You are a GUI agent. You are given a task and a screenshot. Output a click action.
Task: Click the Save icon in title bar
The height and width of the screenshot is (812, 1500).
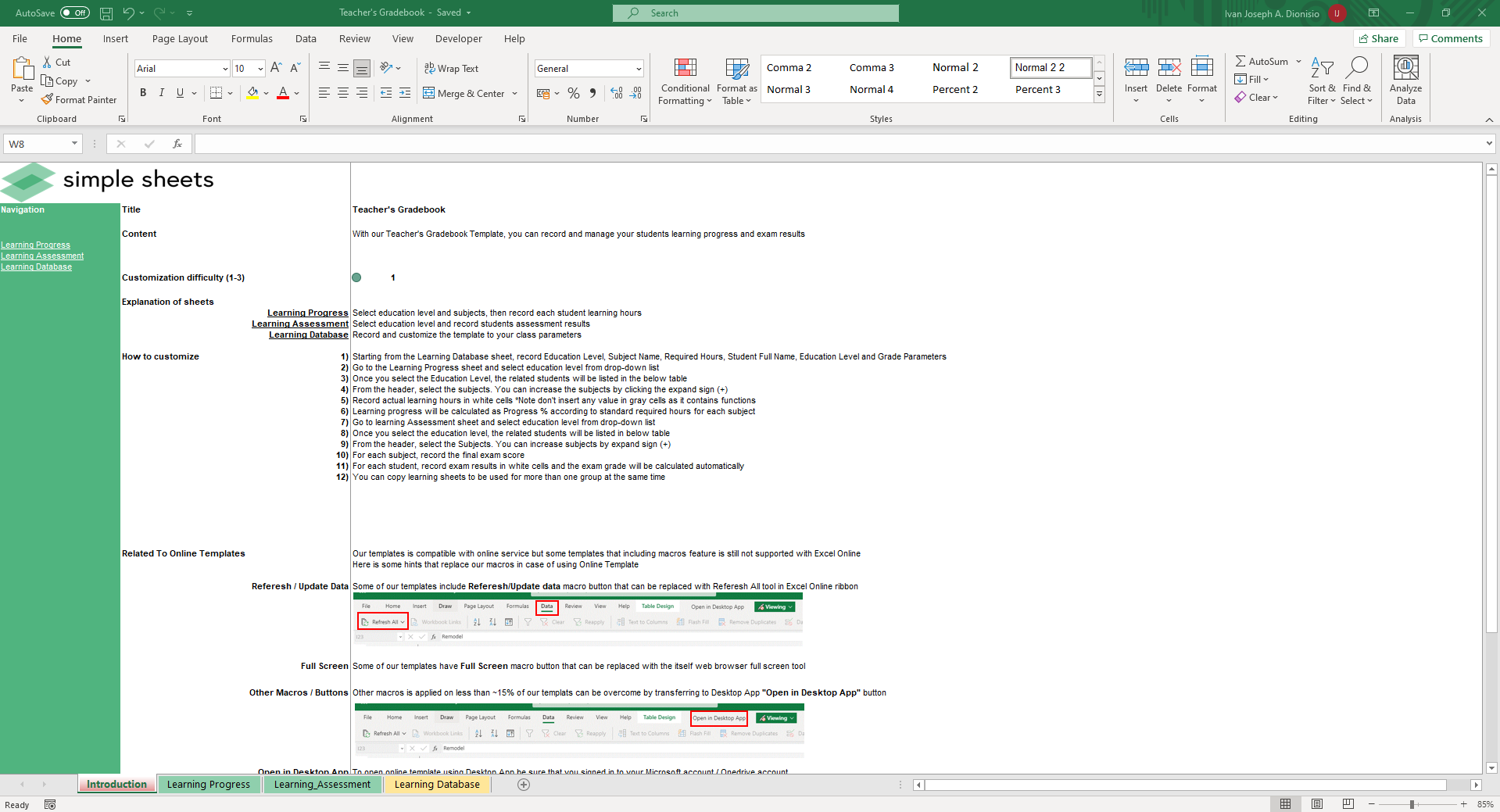click(106, 13)
